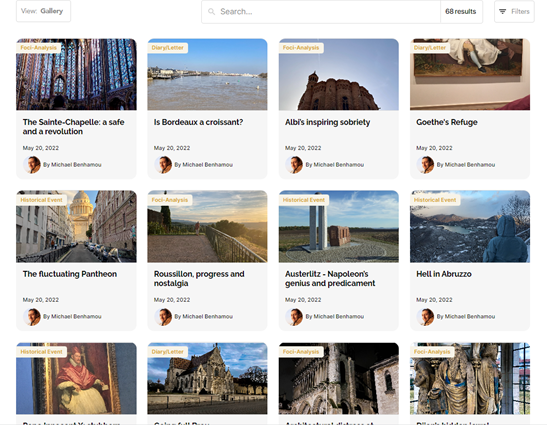The width and height of the screenshot is (547, 425).
Task: Open the Pope portrait painting thumbnail
Action: (76, 378)
